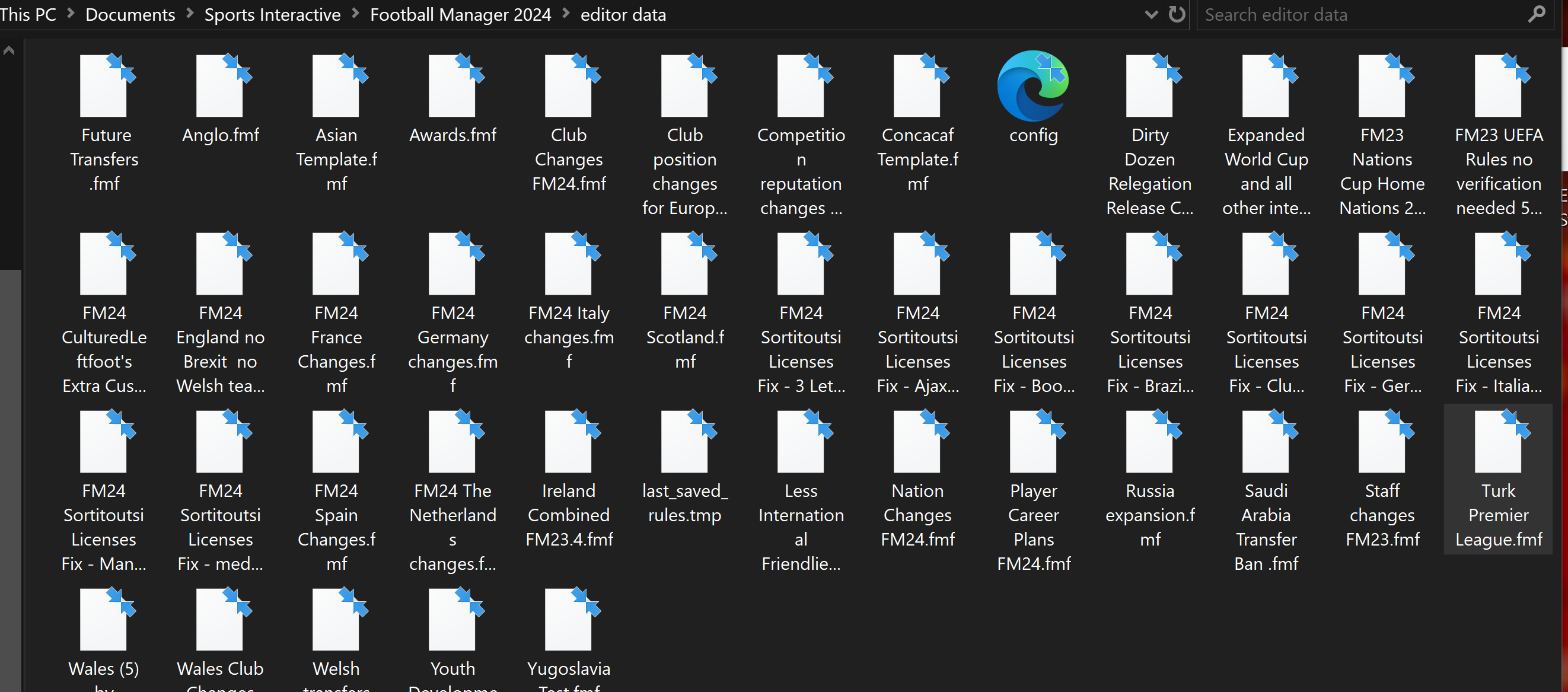Select Staff changes FM23.fmf file name
Image resolution: width=1568 pixels, height=692 pixels.
tap(1382, 515)
